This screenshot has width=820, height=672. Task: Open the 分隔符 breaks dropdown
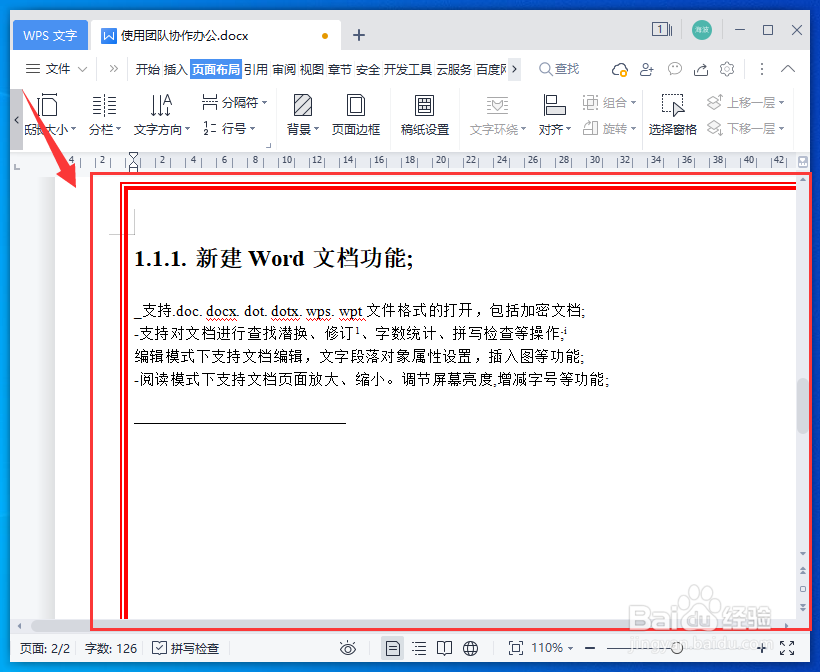pyautogui.click(x=235, y=102)
